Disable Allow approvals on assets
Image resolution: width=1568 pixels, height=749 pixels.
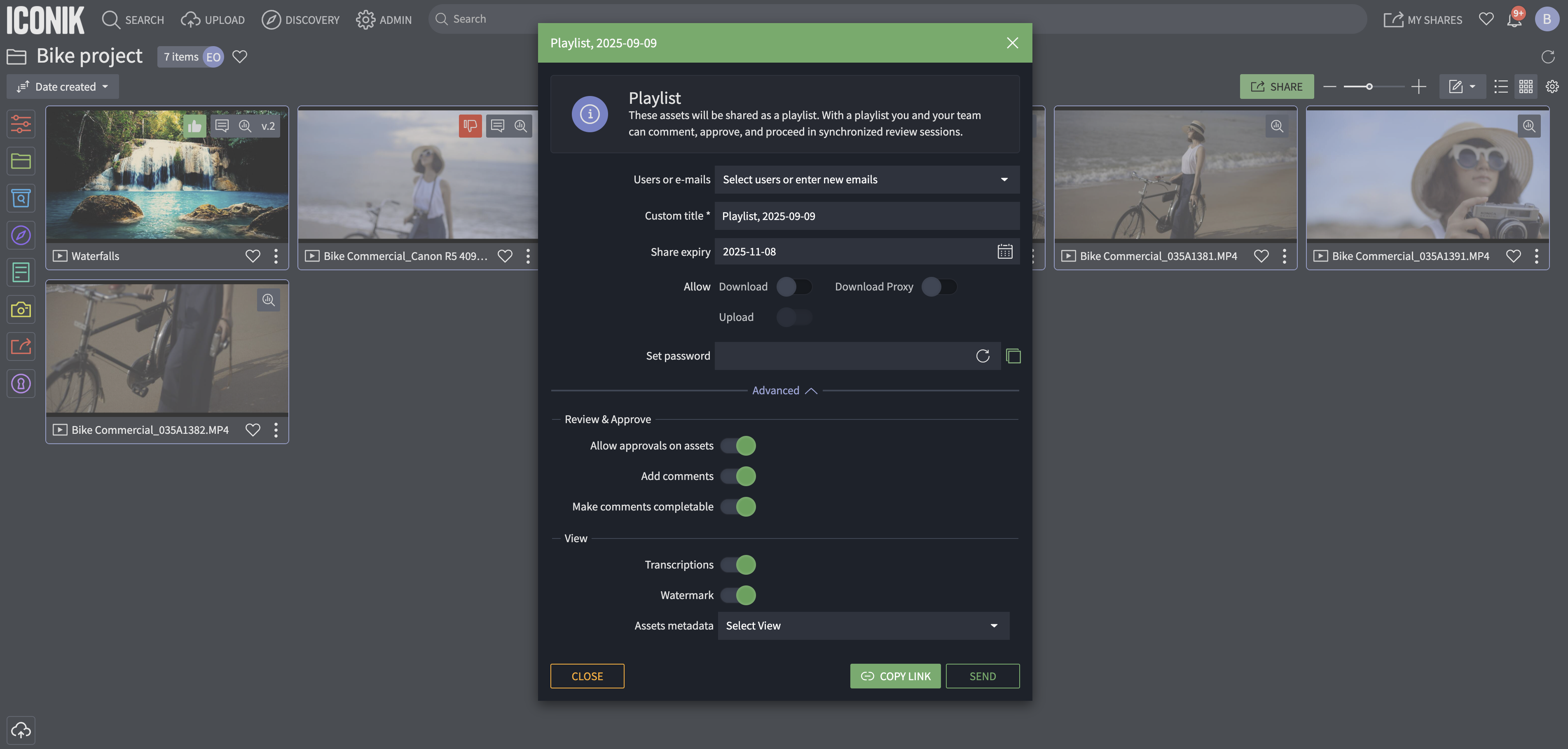point(738,446)
